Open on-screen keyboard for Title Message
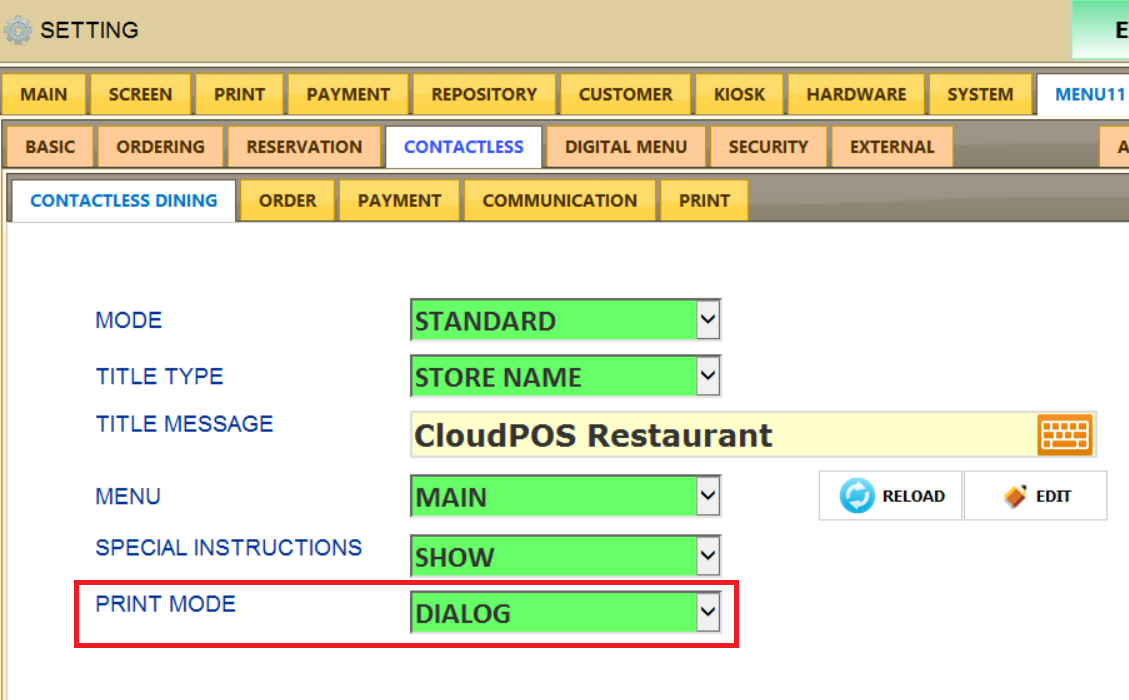This screenshot has width=1129, height=700. 1065,434
